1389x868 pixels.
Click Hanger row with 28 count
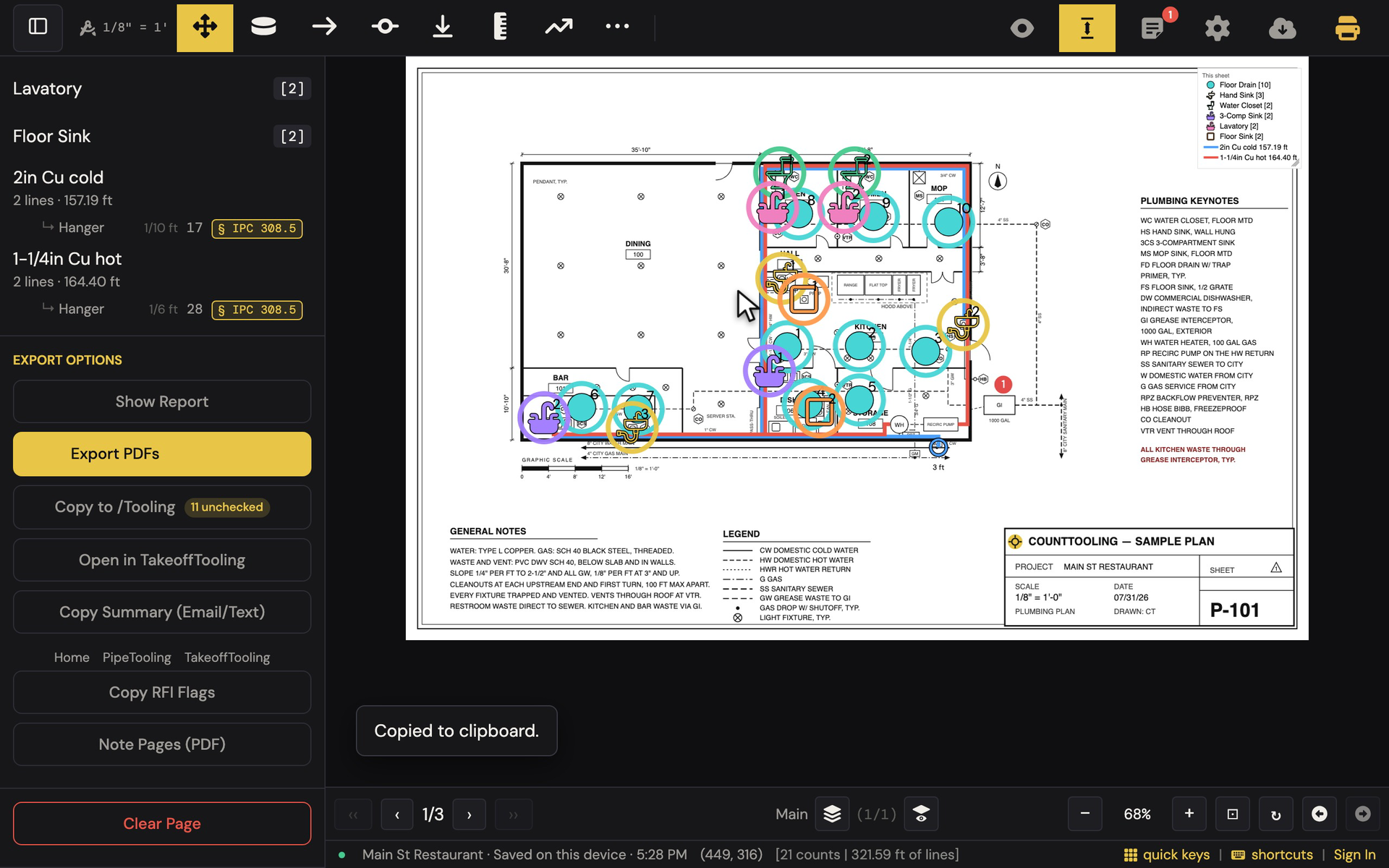click(162, 309)
